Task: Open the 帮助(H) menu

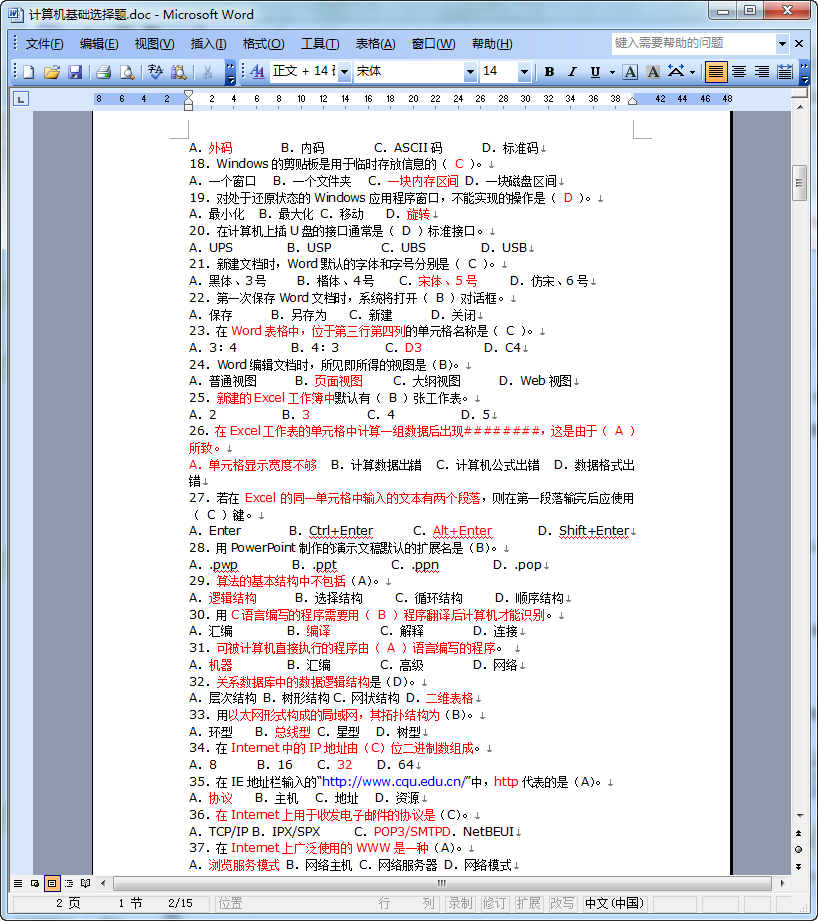Action: click(492, 44)
